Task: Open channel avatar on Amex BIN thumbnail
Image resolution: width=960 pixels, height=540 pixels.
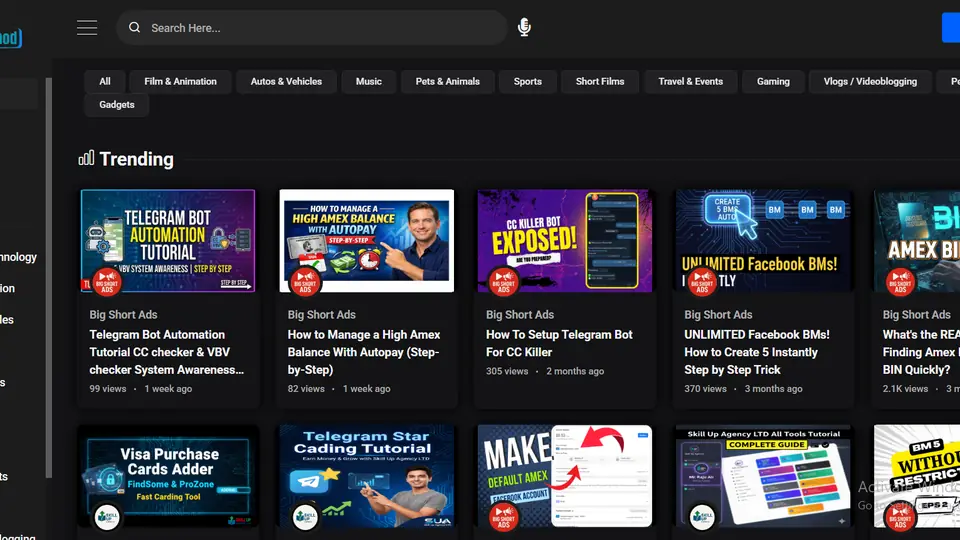Action: (900, 282)
